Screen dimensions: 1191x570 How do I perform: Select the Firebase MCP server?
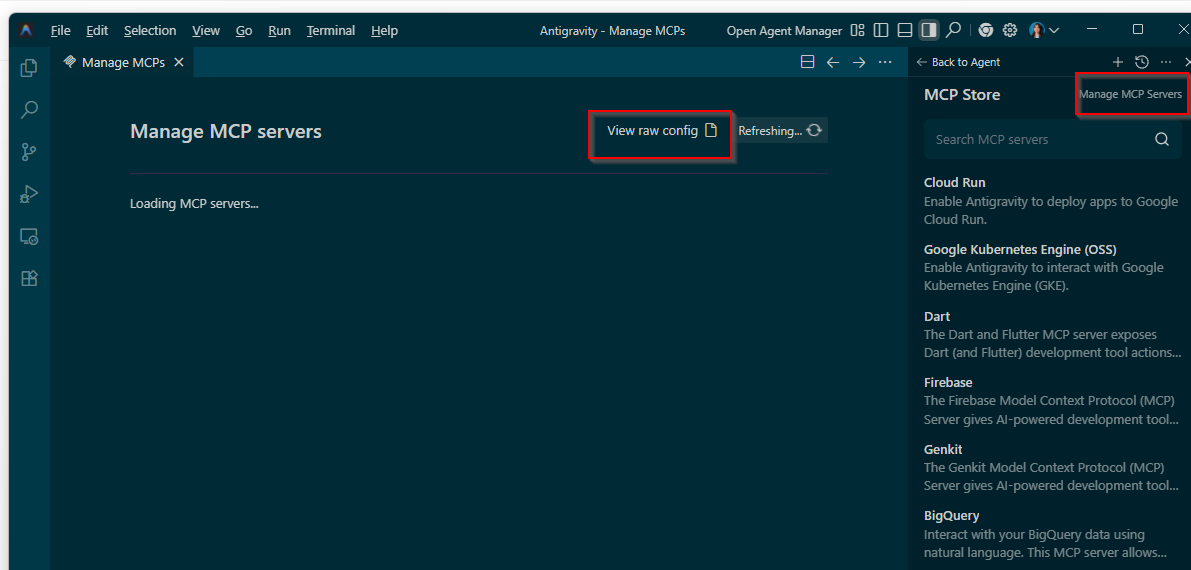coord(1053,401)
